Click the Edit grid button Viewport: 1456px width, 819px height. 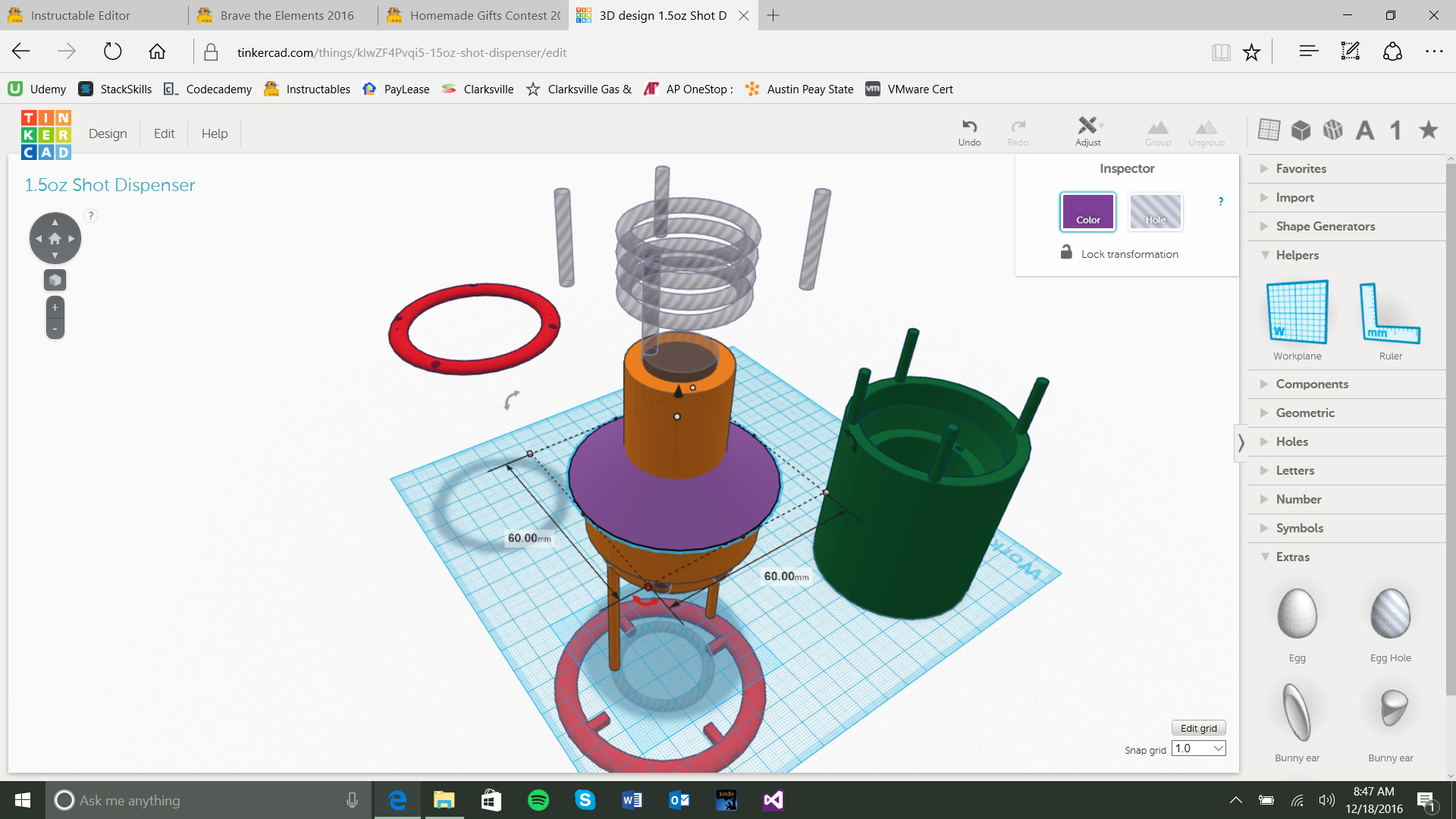point(1198,728)
